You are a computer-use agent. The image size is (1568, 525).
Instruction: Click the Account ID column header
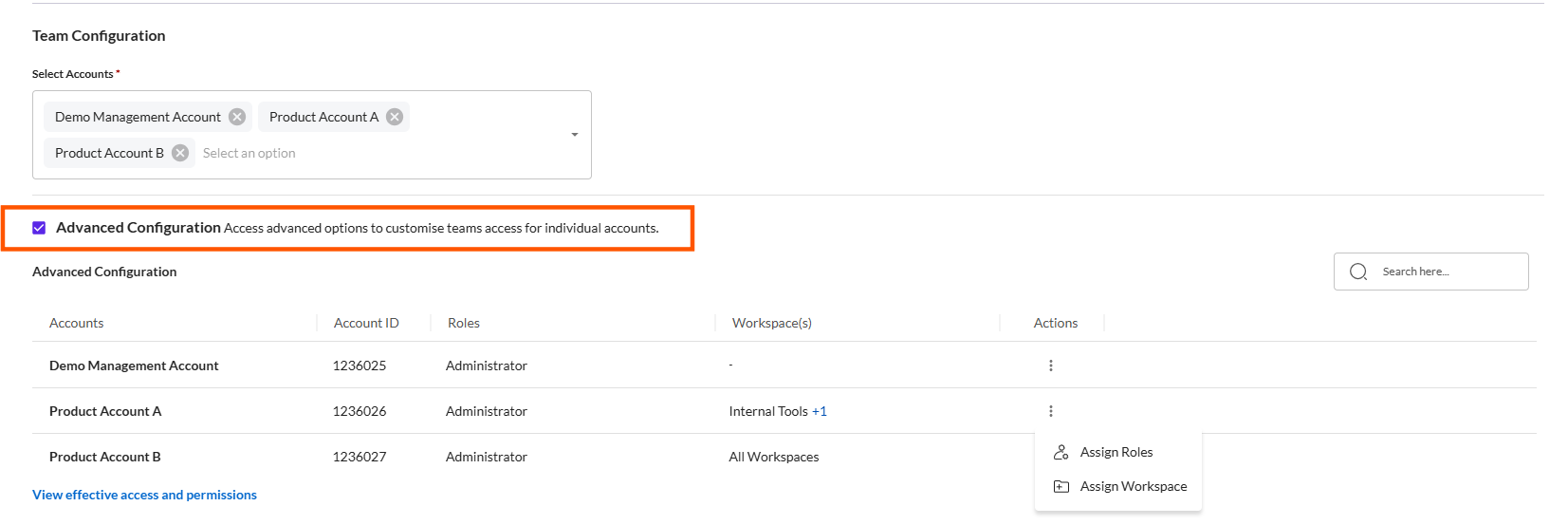[x=366, y=323]
